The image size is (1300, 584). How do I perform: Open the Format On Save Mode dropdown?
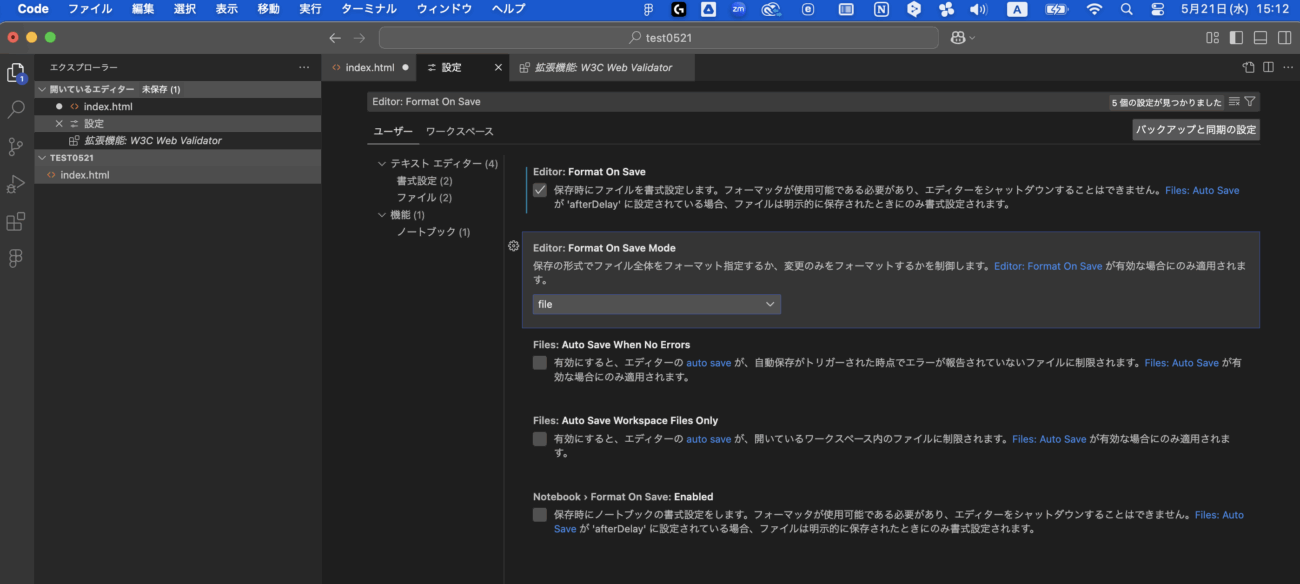click(x=656, y=304)
